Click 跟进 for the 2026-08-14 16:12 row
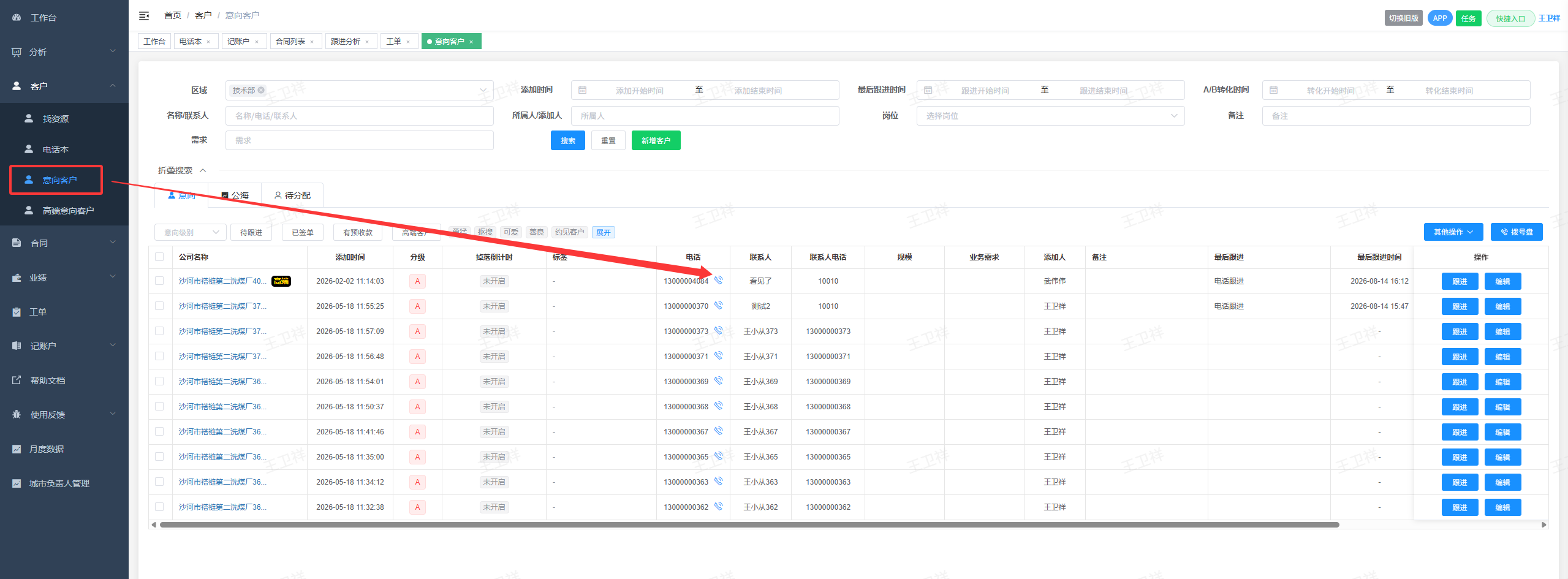The height and width of the screenshot is (579, 1568). (x=1460, y=281)
